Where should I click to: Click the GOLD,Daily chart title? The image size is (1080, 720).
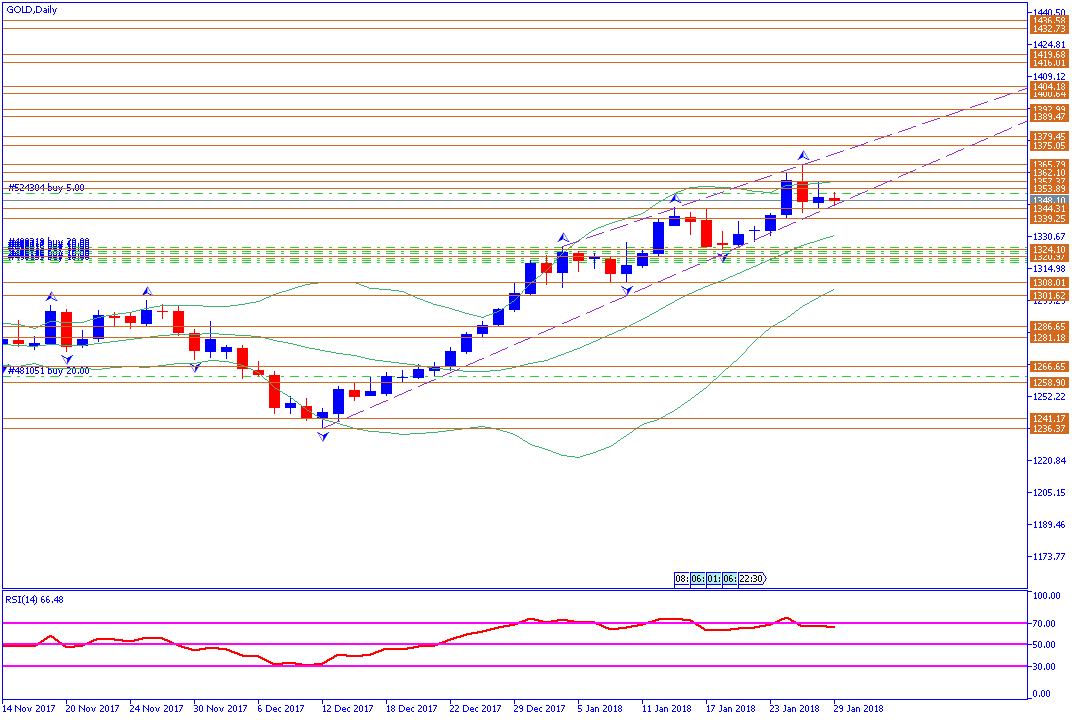32,10
